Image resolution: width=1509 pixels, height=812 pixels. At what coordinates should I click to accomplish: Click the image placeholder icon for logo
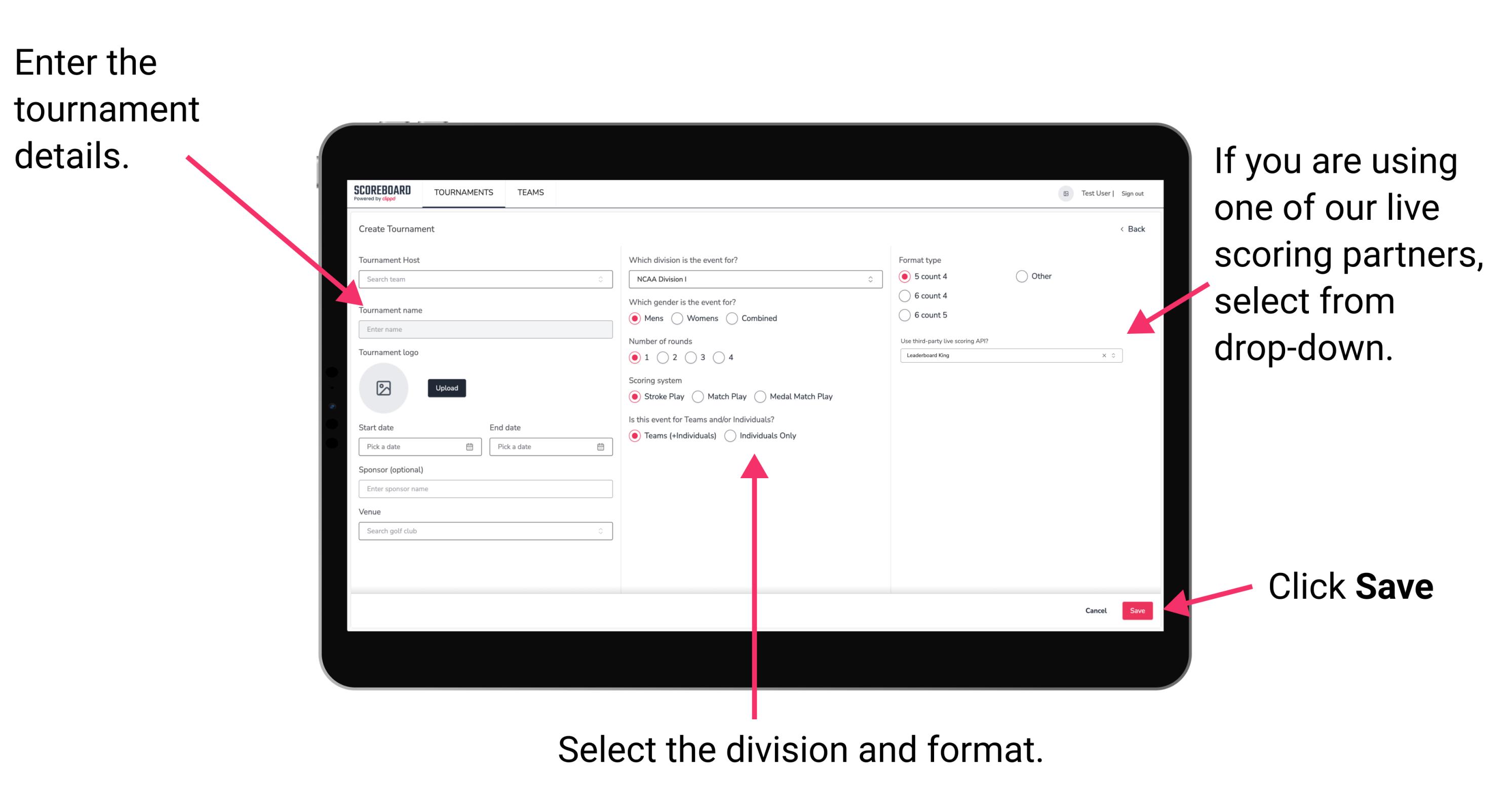click(382, 389)
